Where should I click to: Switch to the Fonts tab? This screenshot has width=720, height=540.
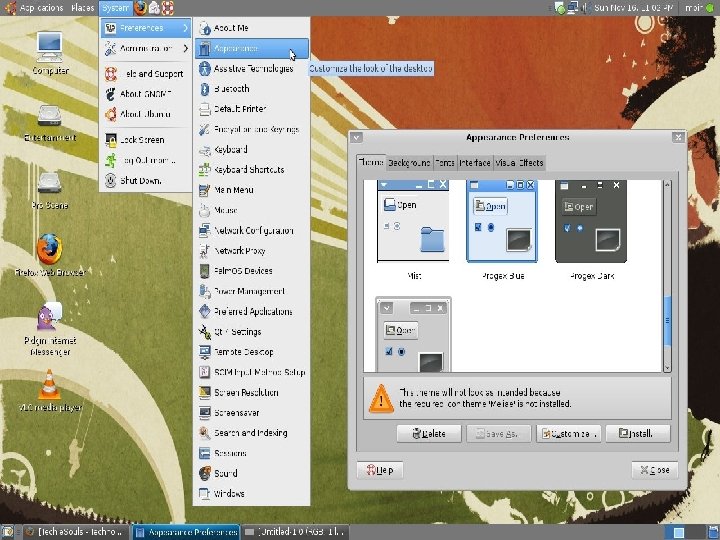coord(444,163)
